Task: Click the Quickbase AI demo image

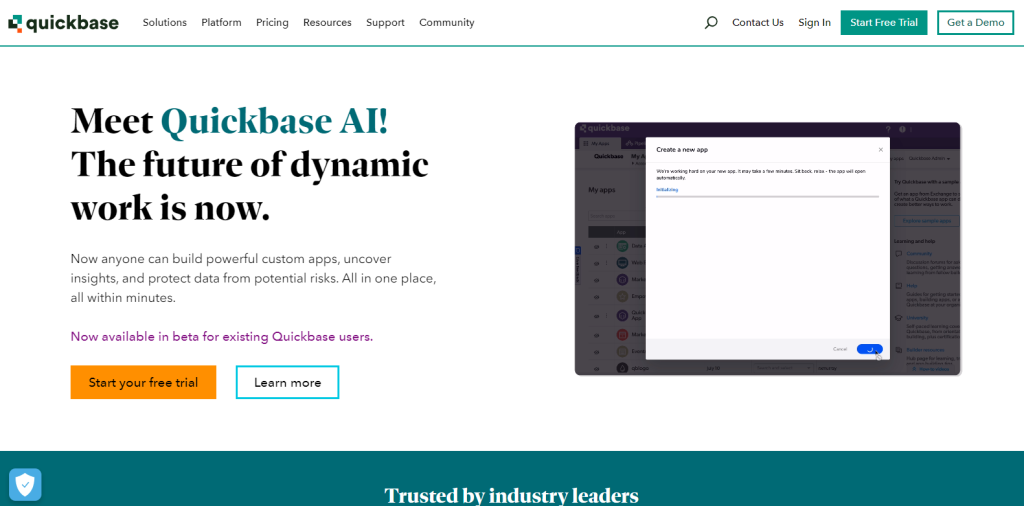Action: coord(767,249)
